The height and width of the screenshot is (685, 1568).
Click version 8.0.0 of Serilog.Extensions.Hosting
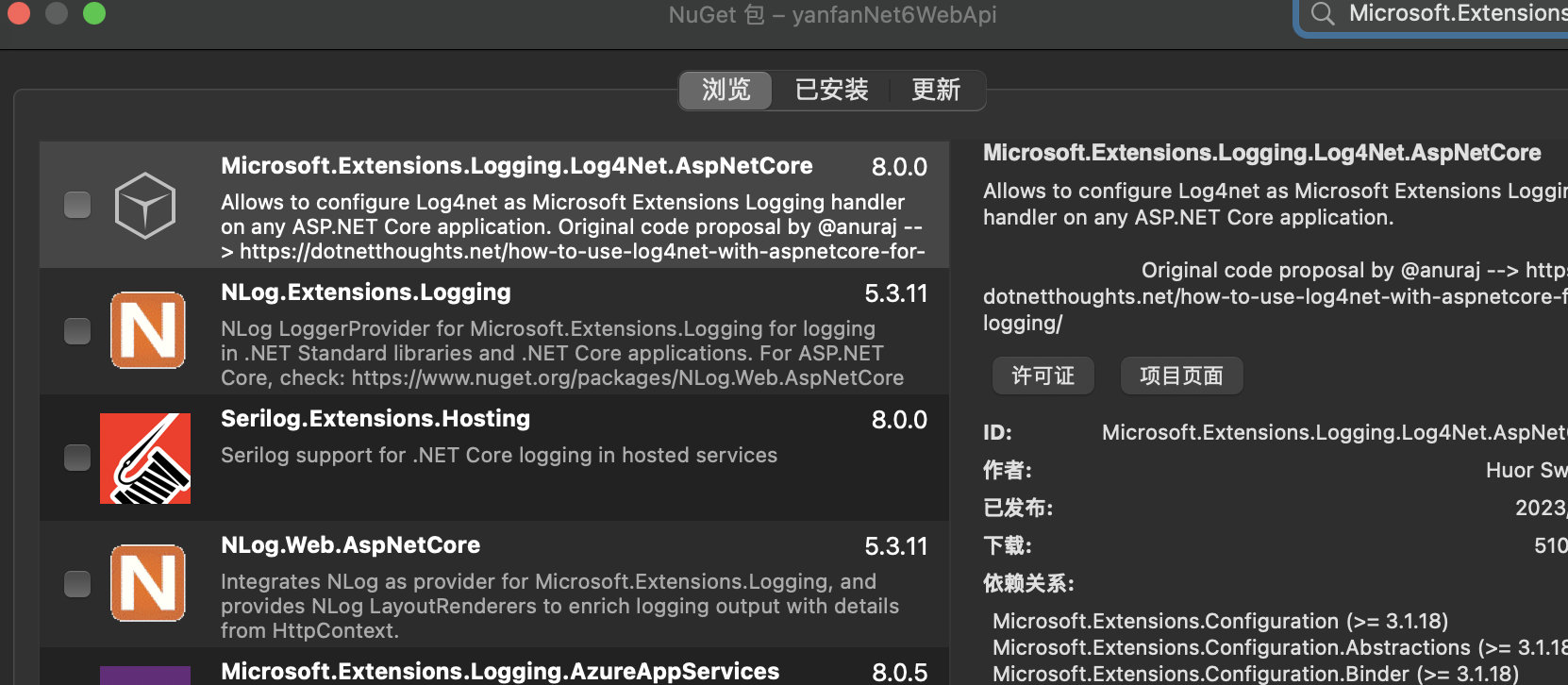point(899,420)
